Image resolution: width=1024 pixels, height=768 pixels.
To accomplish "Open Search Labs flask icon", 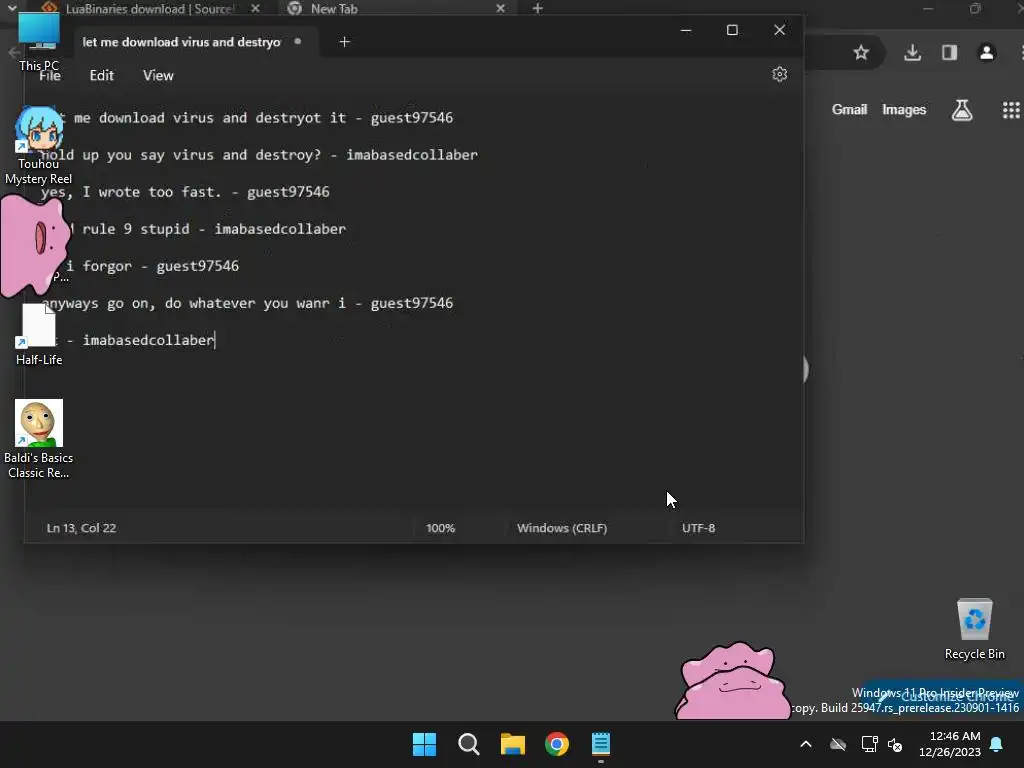I will 961,110.
